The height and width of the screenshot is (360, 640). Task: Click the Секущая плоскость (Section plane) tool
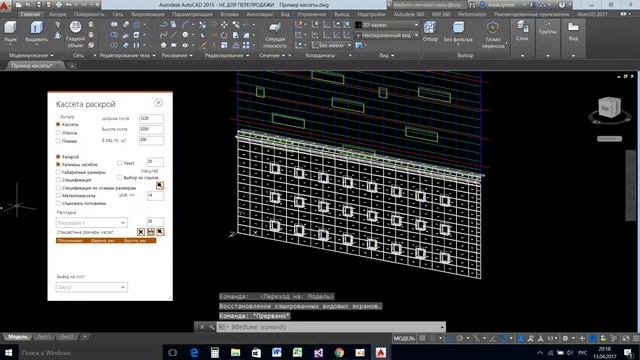[x=275, y=34]
